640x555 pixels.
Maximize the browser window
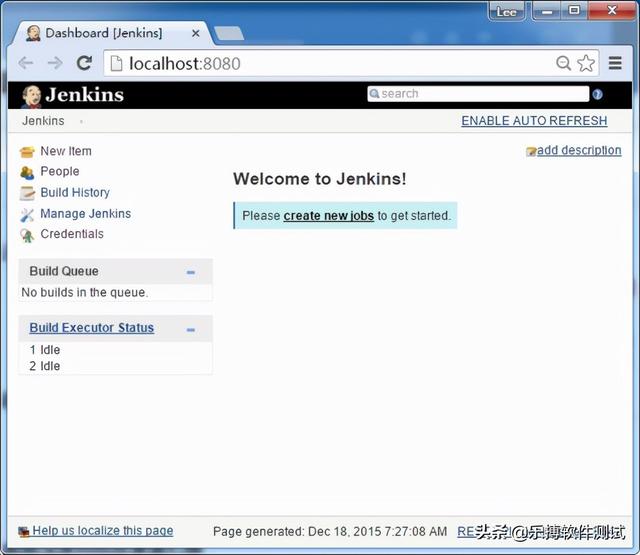coord(574,11)
